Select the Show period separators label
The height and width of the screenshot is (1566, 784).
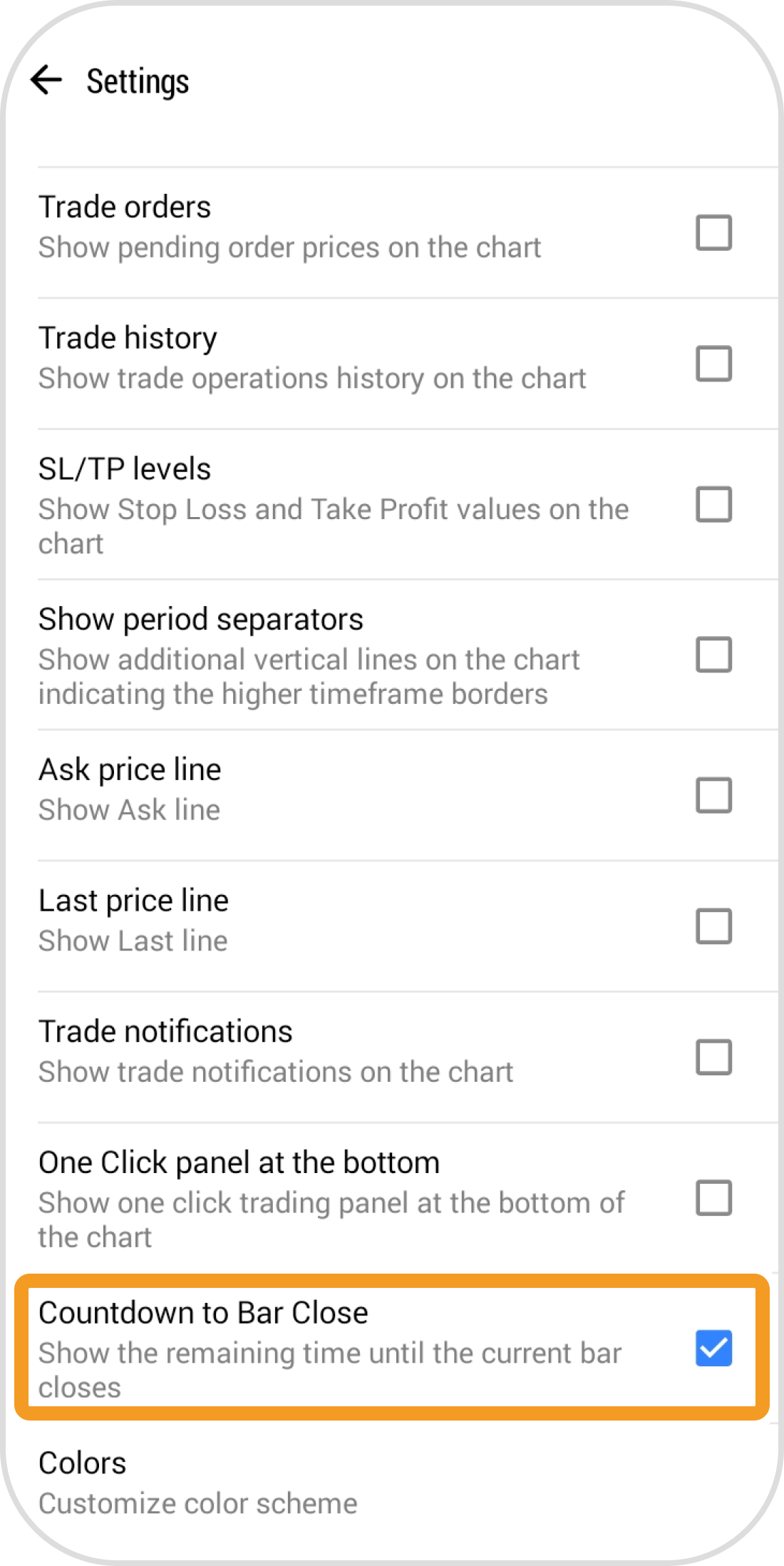[201, 620]
